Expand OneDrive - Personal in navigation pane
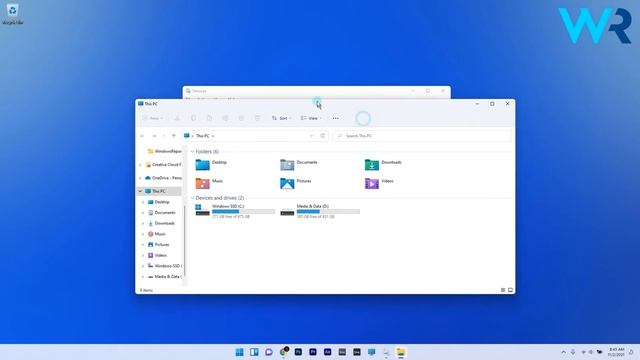Image resolution: width=640 pixels, height=360 pixels. (x=140, y=178)
